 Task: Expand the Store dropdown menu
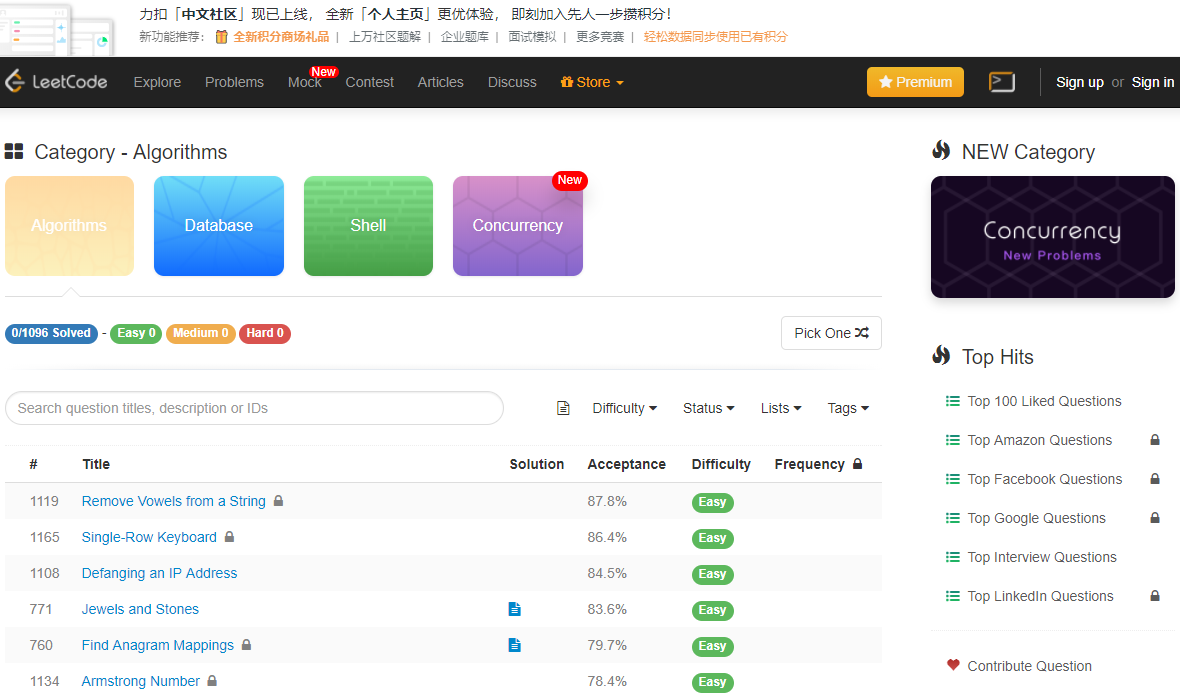point(591,82)
